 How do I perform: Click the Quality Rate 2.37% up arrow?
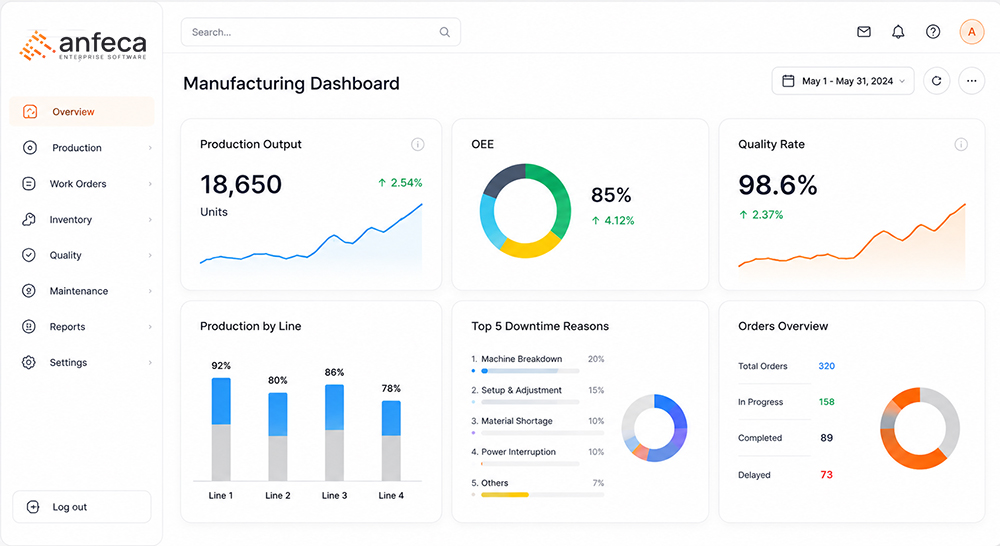tap(743, 215)
